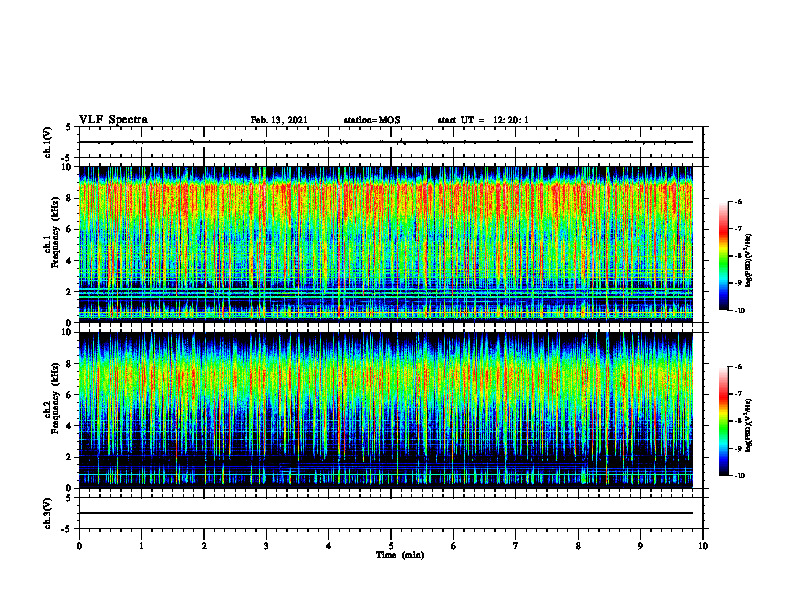
Task: Click time axis tick label "1"
Action: pyautogui.click(x=141, y=546)
